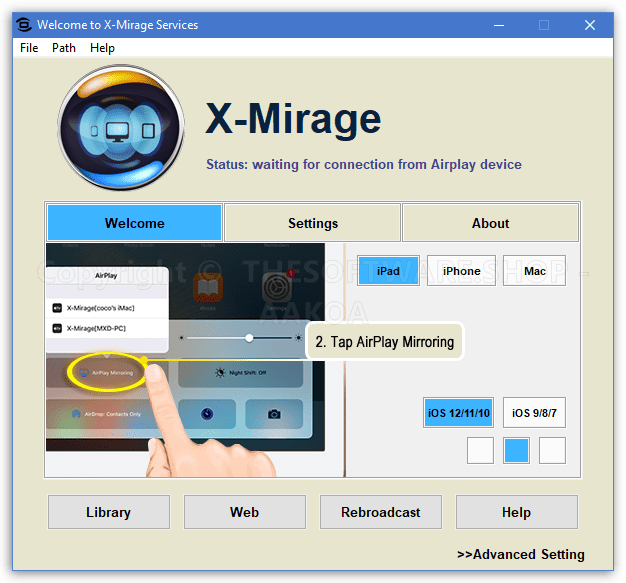Choose iOS 12/11/10 version
The width and height of the screenshot is (626, 583).
pos(458,413)
